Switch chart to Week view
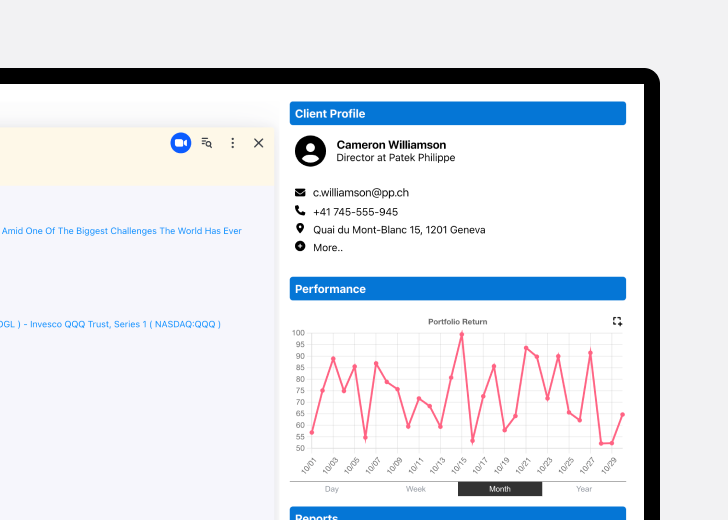This screenshot has width=728, height=520. coord(416,489)
